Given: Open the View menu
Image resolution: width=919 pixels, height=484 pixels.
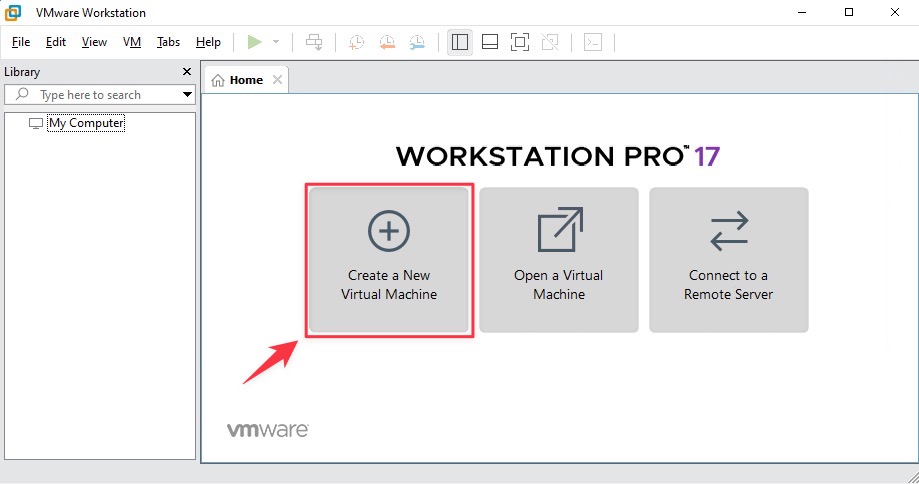Looking at the screenshot, I should (x=94, y=42).
